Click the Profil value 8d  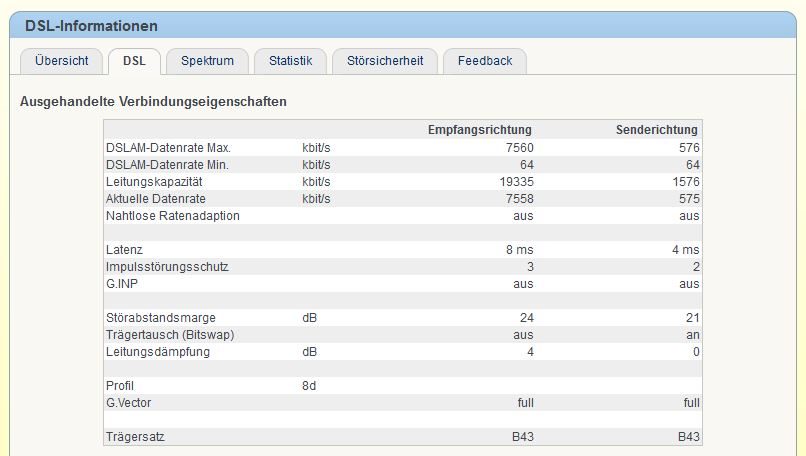tap(309, 386)
